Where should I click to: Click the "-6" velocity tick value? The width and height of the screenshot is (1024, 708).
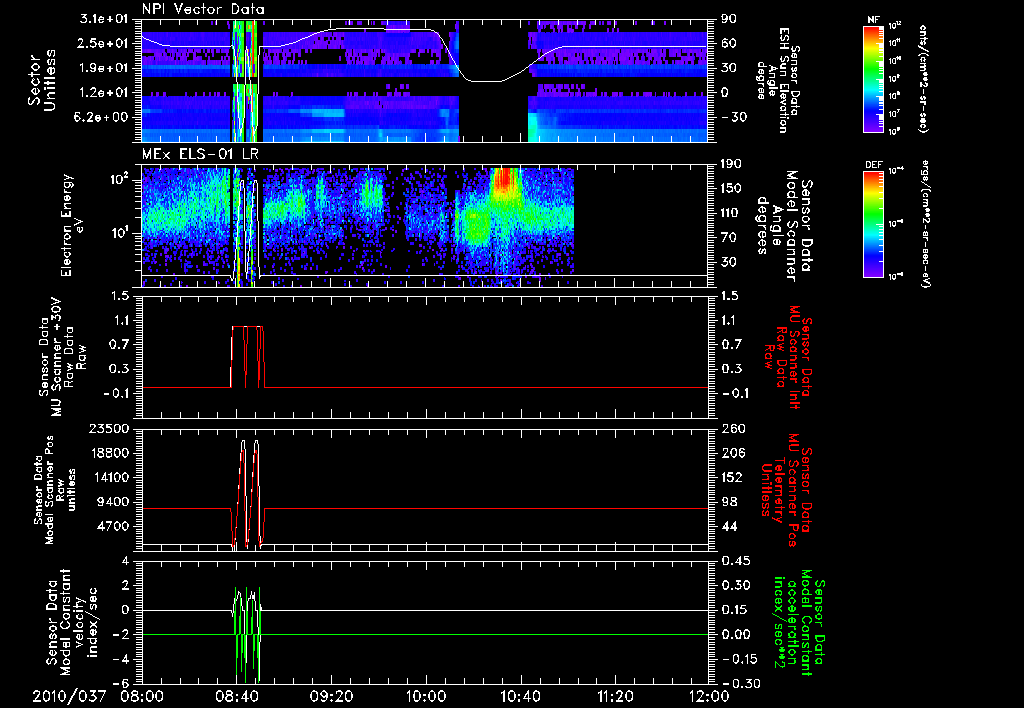[121, 684]
